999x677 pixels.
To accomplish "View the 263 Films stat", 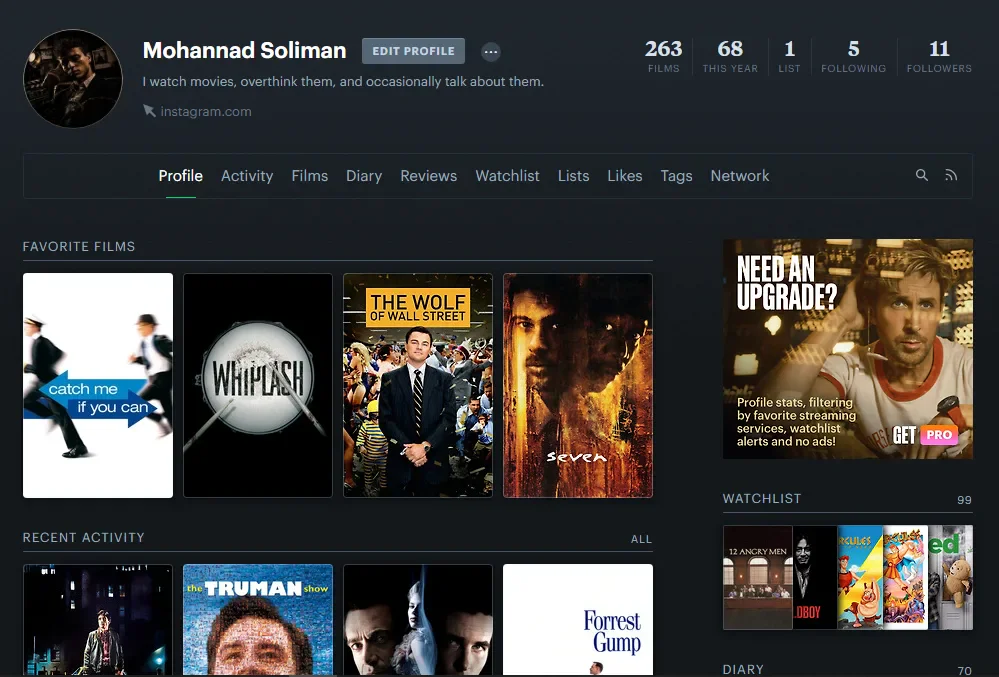I will click(x=663, y=56).
